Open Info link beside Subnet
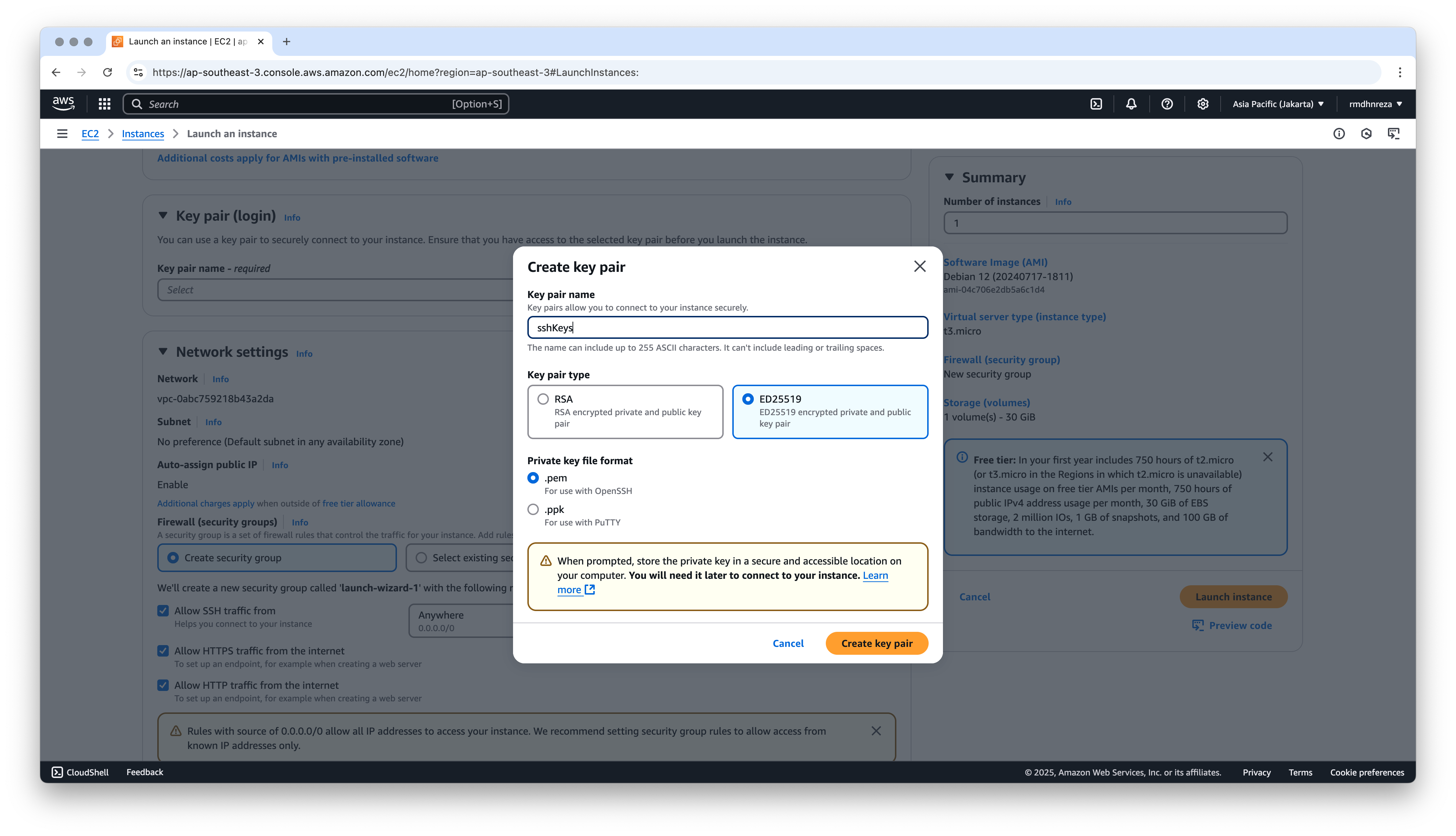Viewport: 1456px width, 836px height. pyautogui.click(x=213, y=422)
